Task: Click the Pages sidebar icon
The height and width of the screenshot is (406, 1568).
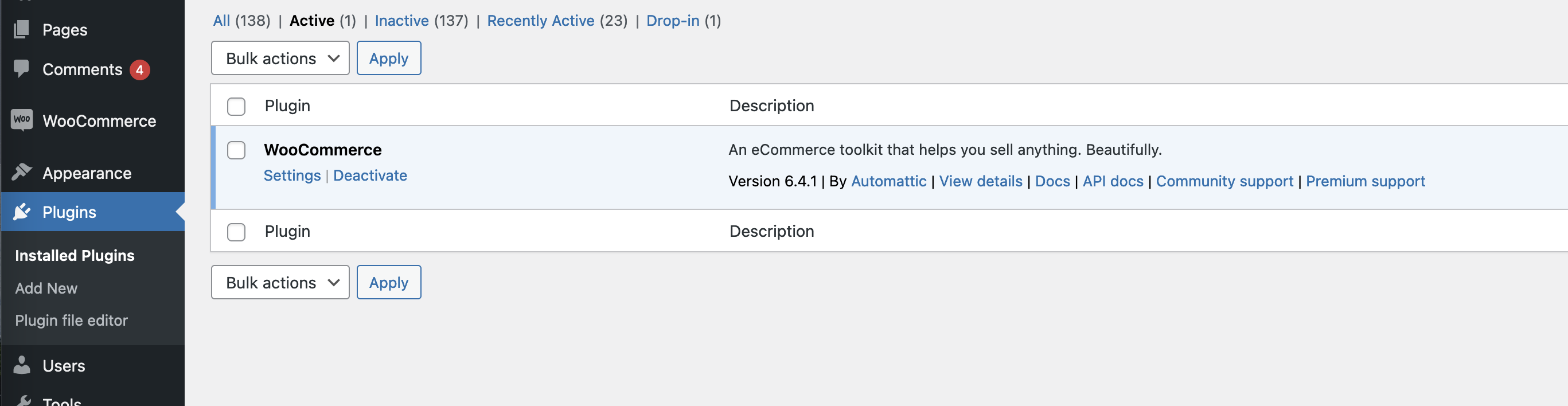Action: (21, 29)
